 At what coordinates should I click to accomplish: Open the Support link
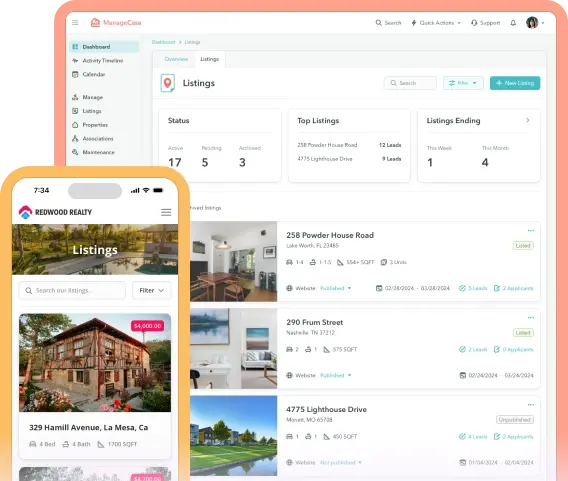coord(485,22)
